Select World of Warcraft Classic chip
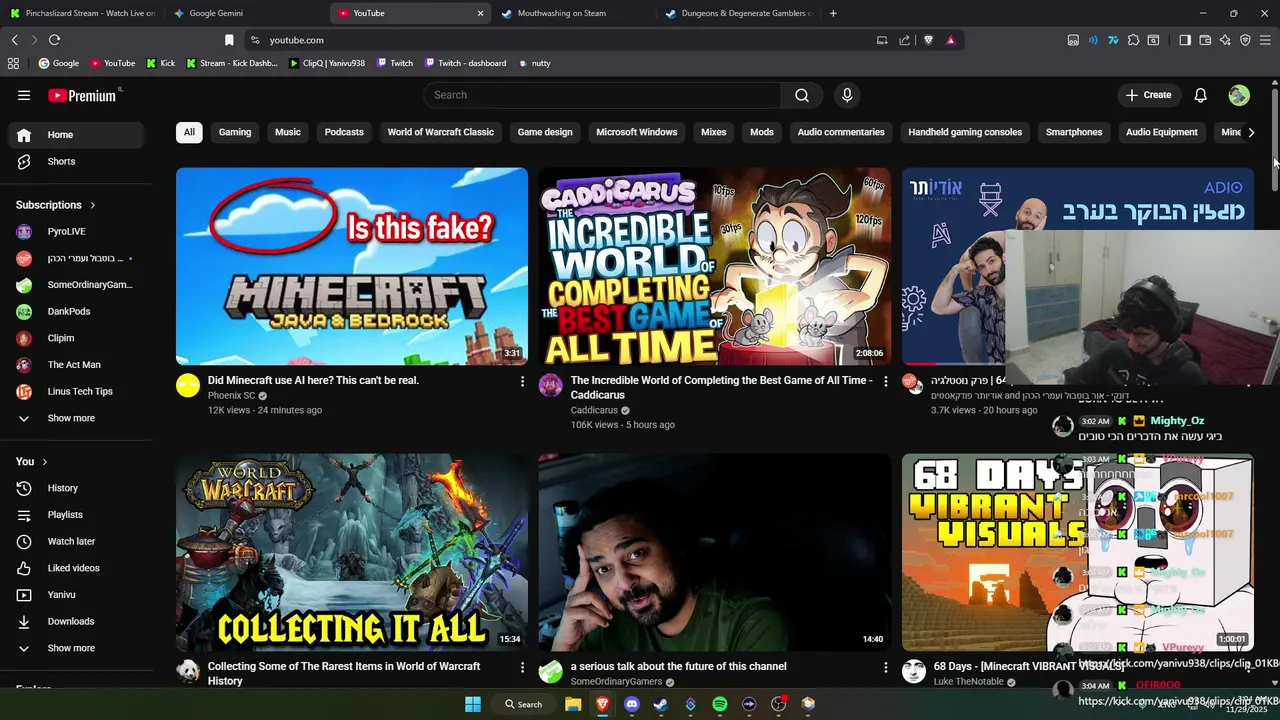The width and height of the screenshot is (1280, 720). pyautogui.click(x=441, y=132)
